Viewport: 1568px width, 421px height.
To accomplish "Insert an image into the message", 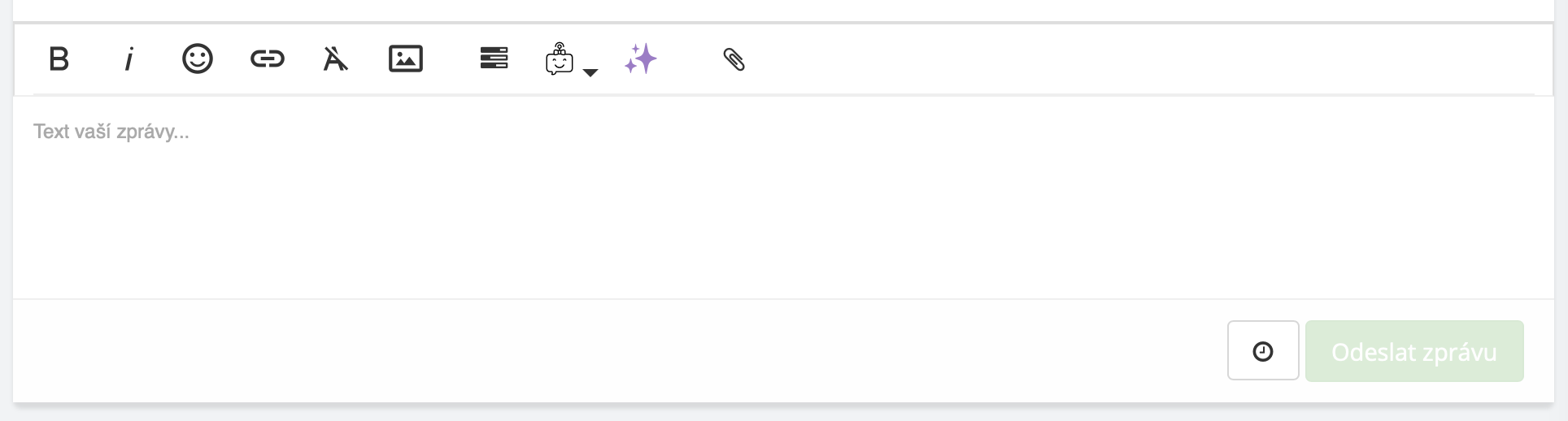I will pos(406,59).
